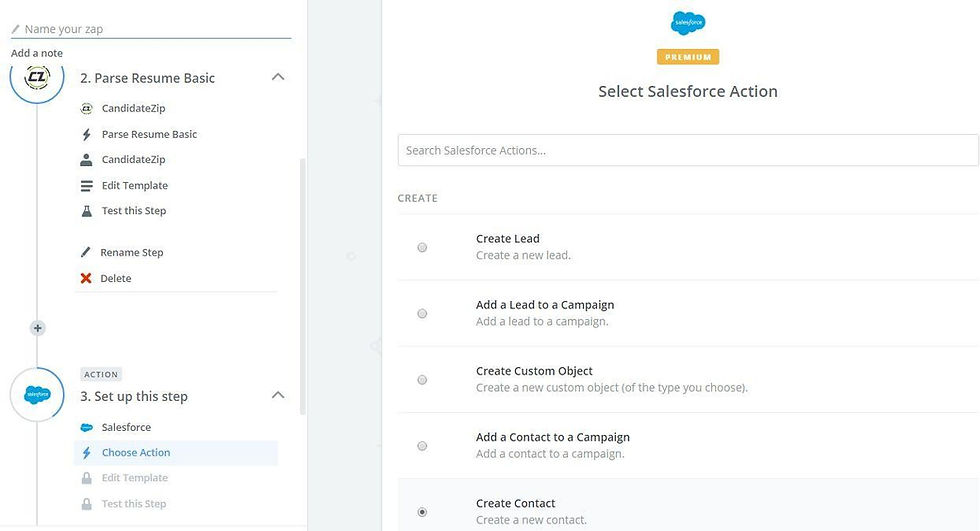Click lightning icon beside Choose Action
The image size is (980, 531).
[86, 453]
